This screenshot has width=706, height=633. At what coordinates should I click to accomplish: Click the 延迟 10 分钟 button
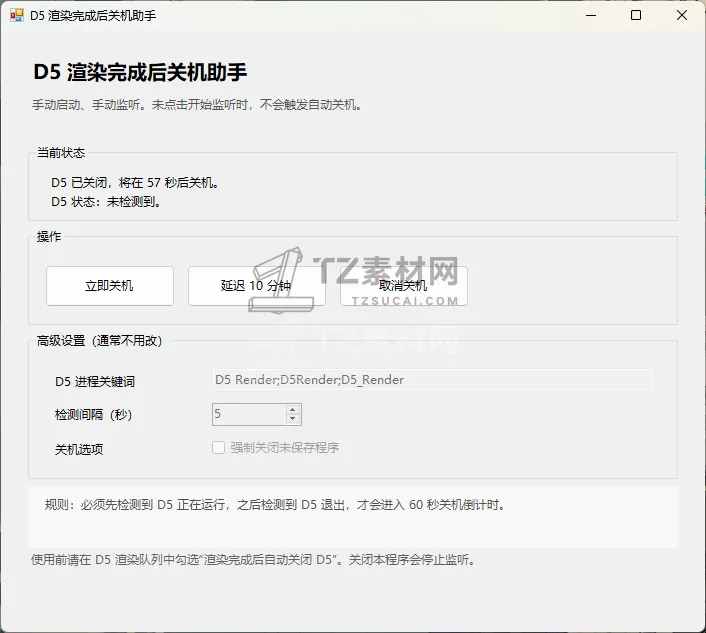[x=256, y=286]
